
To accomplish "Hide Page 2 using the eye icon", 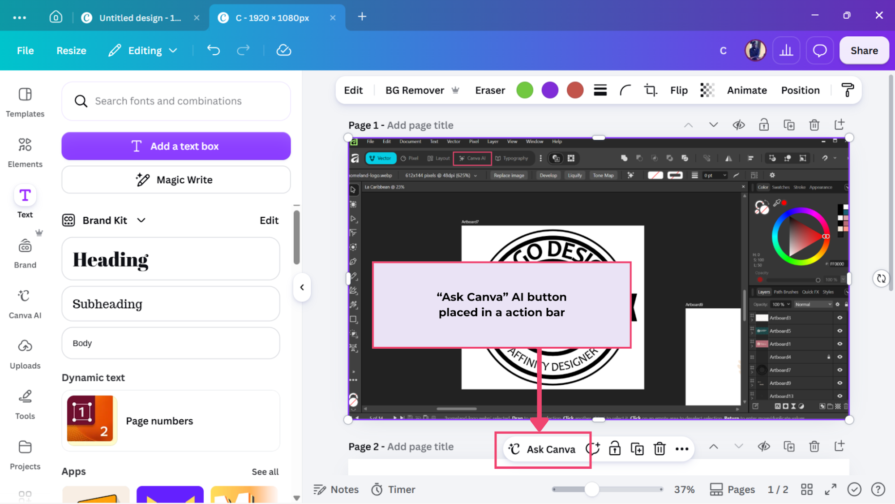I will (764, 446).
